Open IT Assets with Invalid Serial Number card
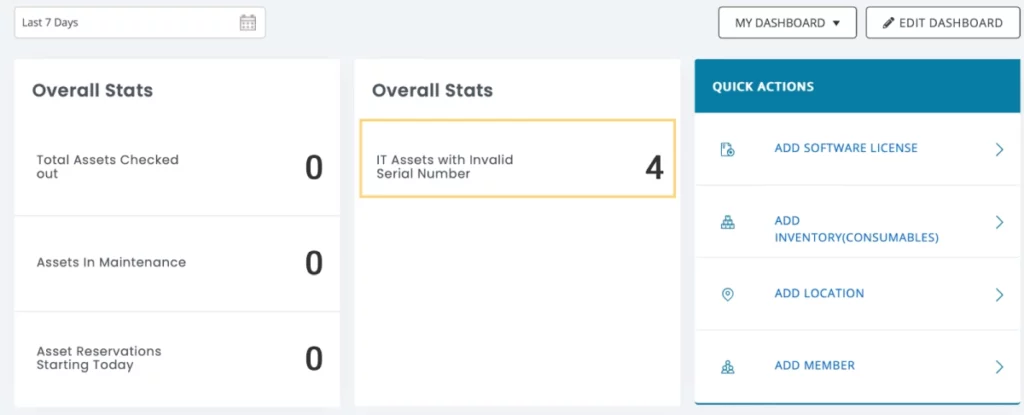Screen dimensions: 1024x415 pos(517,158)
